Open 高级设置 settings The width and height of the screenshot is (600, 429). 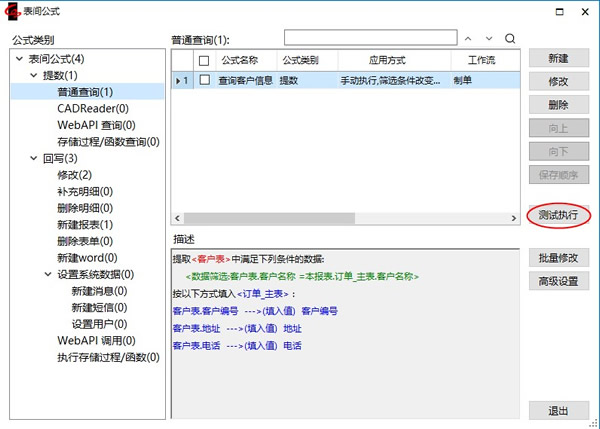pyautogui.click(x=558, y=281)
